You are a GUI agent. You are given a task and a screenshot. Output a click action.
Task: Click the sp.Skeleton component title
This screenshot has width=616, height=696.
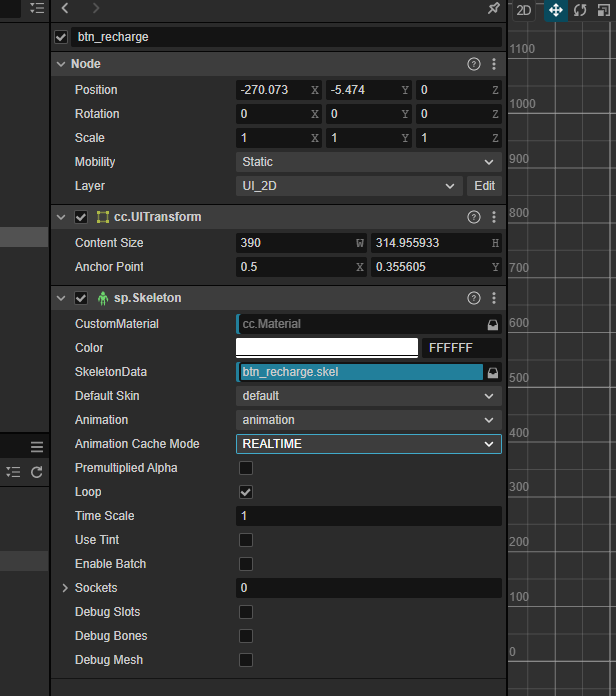pyautogui.click(x=147, y=298)
